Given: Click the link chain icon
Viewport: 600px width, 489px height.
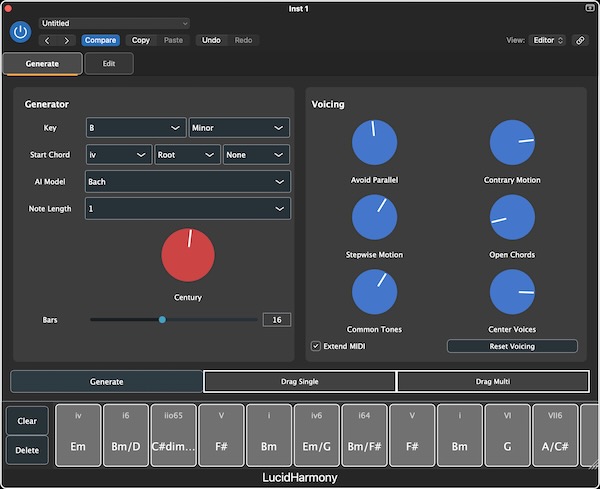Looking at the screenshot, I should pyautogui.click(x=580, y=40).
